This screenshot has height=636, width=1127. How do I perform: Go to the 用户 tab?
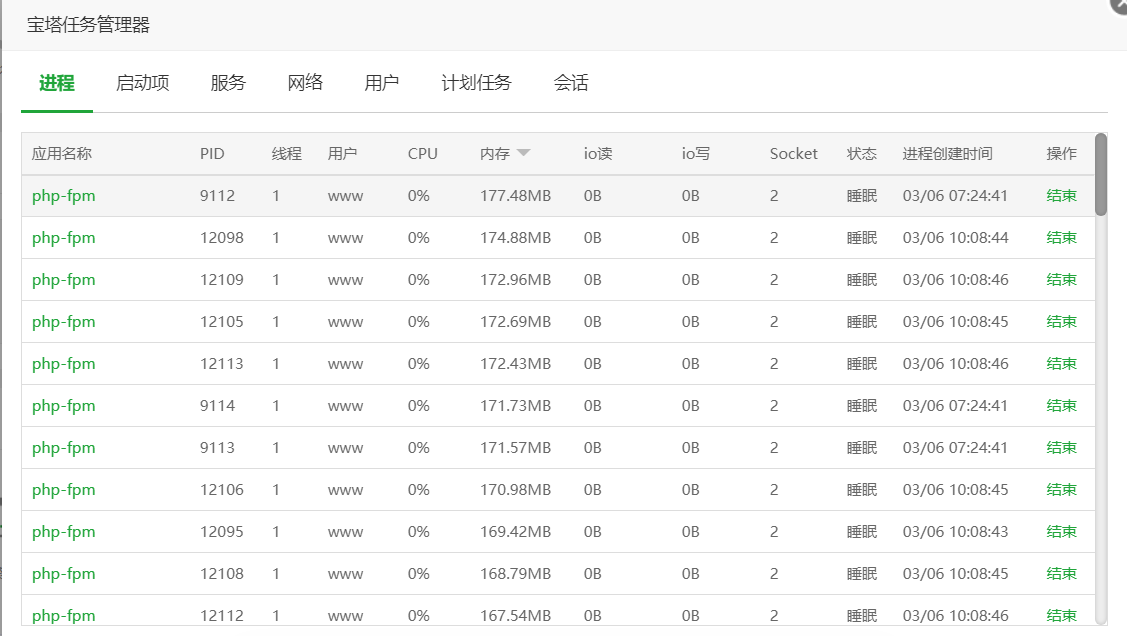pos(382,83)
